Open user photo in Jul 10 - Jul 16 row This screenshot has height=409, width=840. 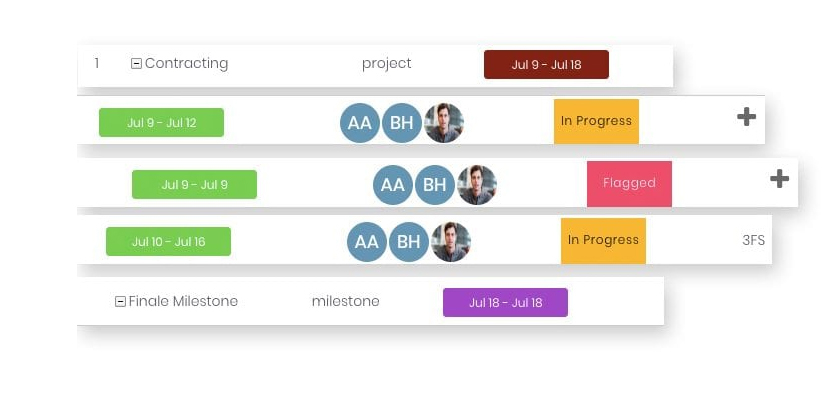click(x=451, y=242)
